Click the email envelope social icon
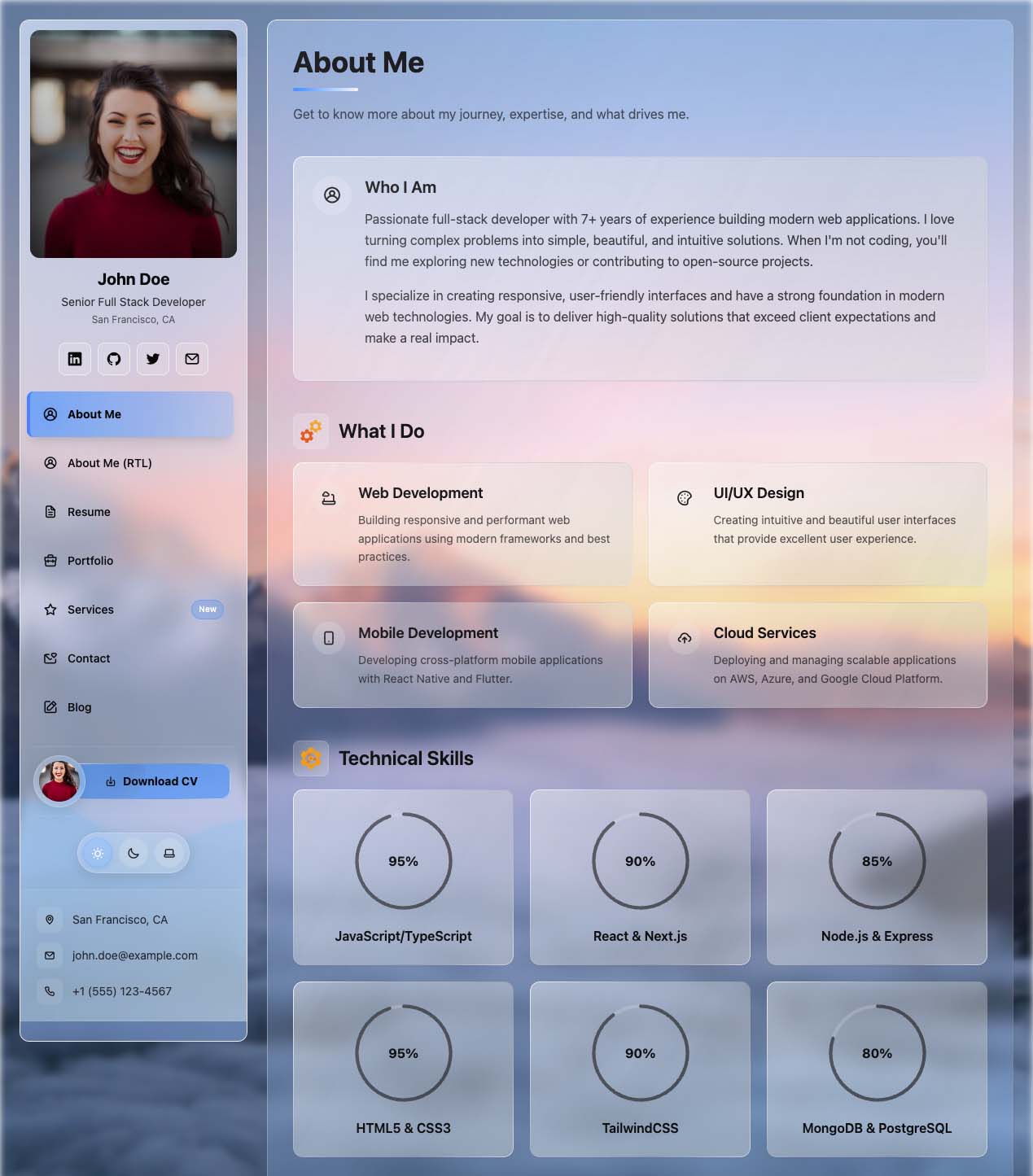This screenshot has height=1176, width=1033. [x=192, y=359]
